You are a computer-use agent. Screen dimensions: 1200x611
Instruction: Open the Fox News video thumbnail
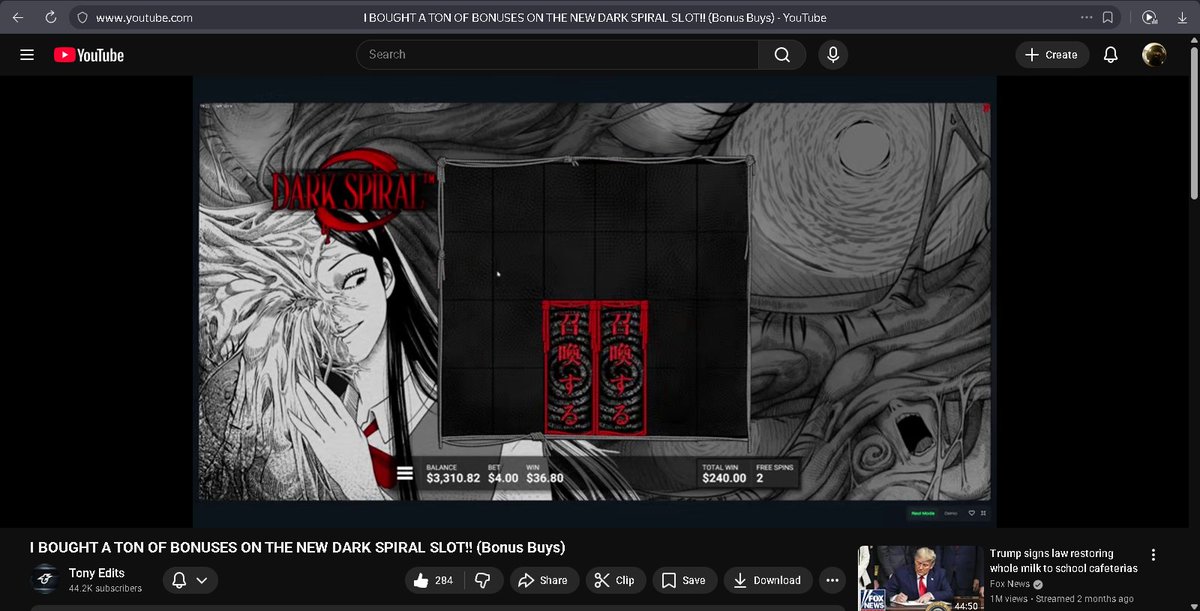pos(919,578)
